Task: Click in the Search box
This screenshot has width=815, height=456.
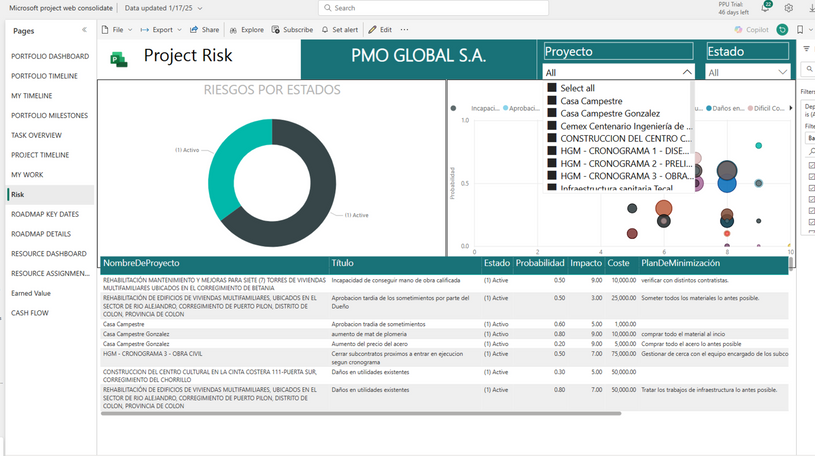Action: click(433, 8)
